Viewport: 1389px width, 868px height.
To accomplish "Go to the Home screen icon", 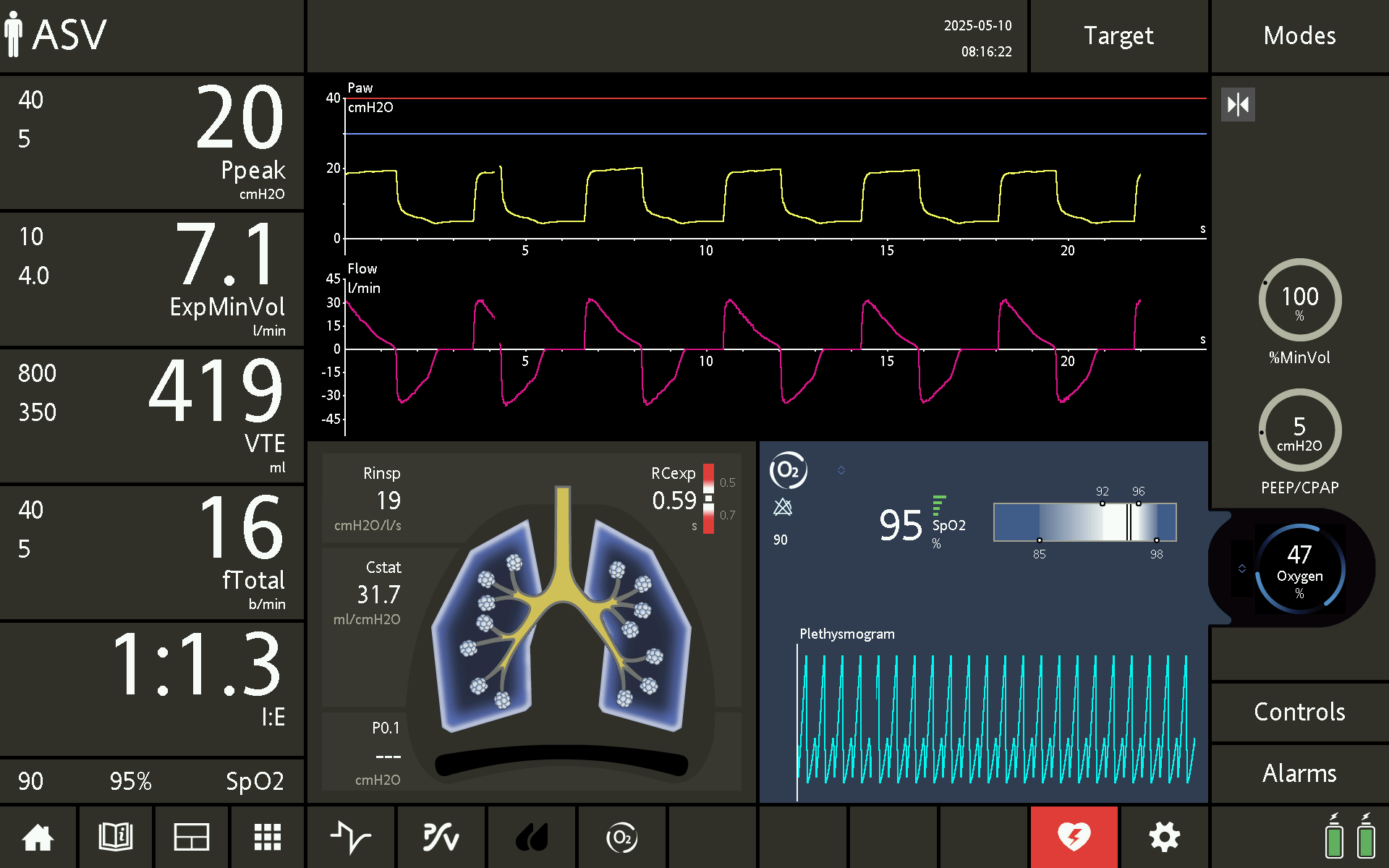I will point(38,838).
